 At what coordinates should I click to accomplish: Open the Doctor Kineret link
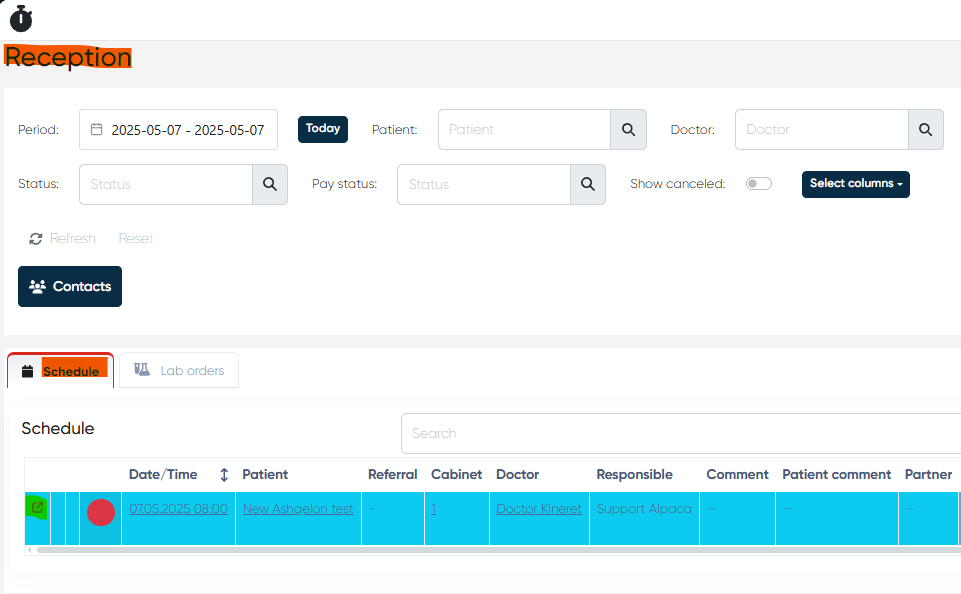538,509
